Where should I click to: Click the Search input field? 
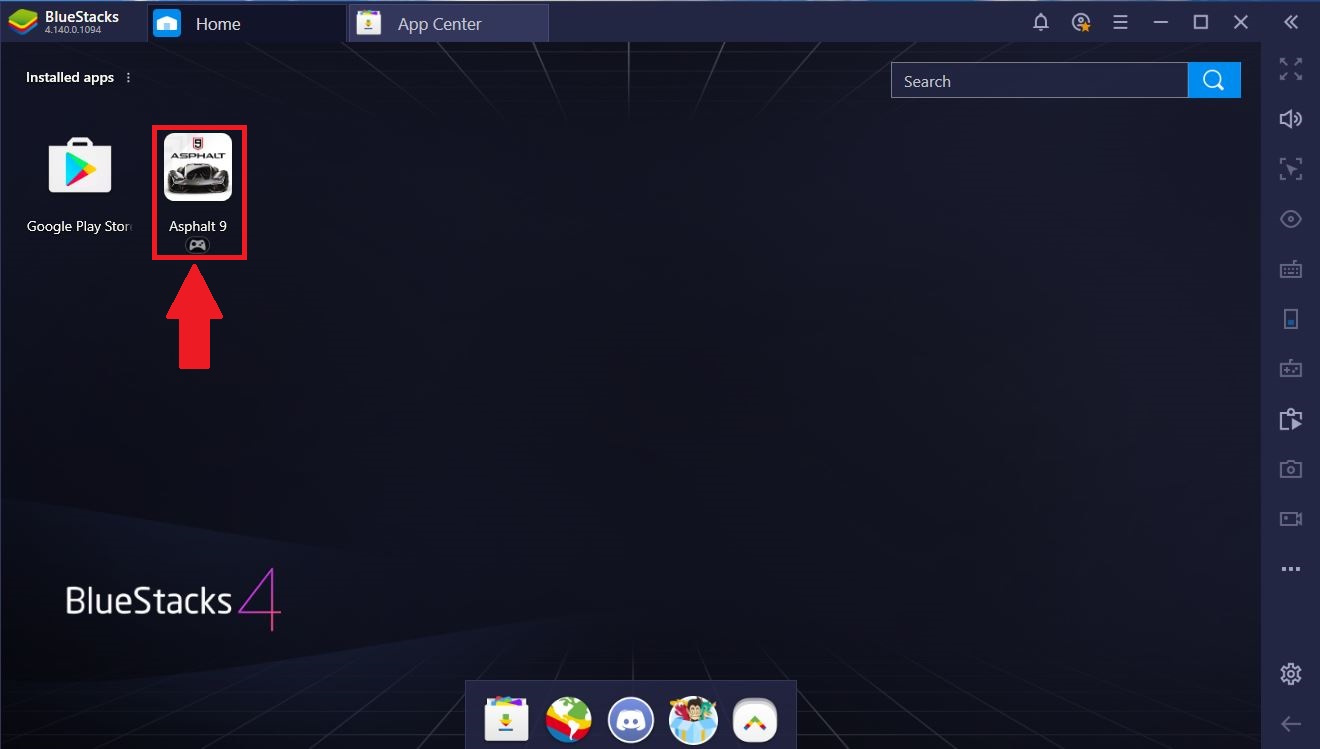(1039, 81)
